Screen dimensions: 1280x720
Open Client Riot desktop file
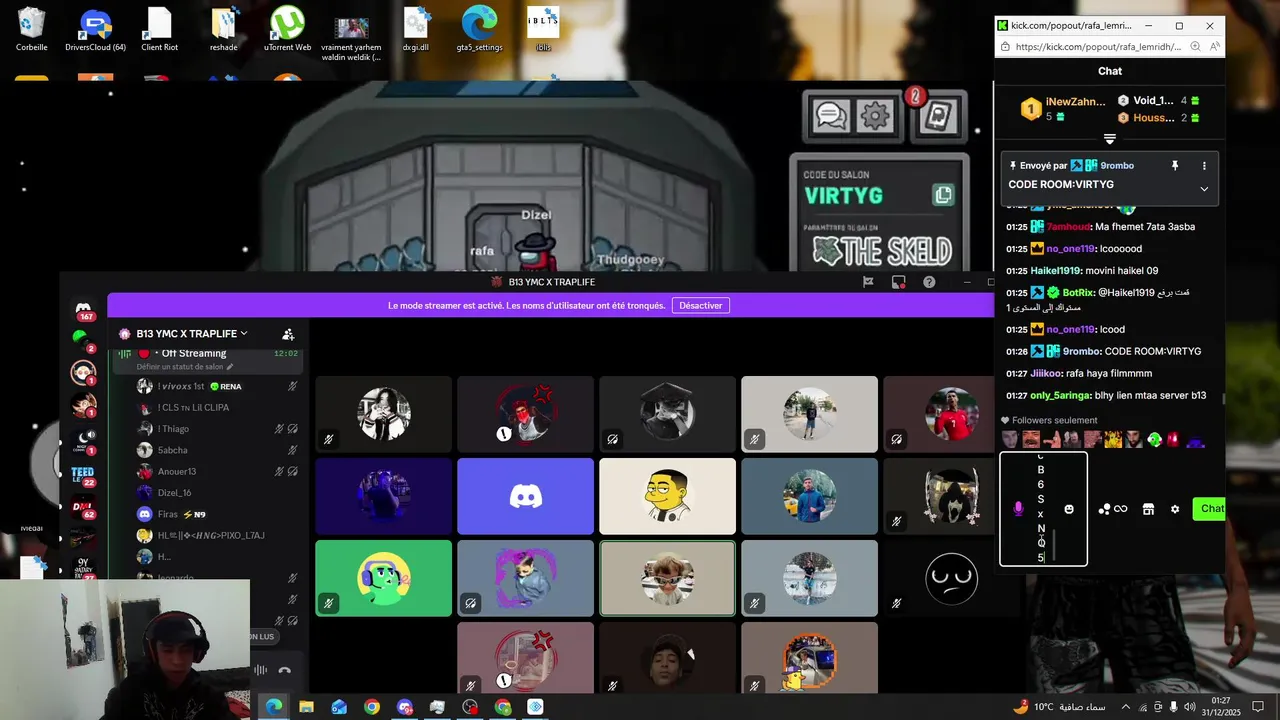pos(159,29)
